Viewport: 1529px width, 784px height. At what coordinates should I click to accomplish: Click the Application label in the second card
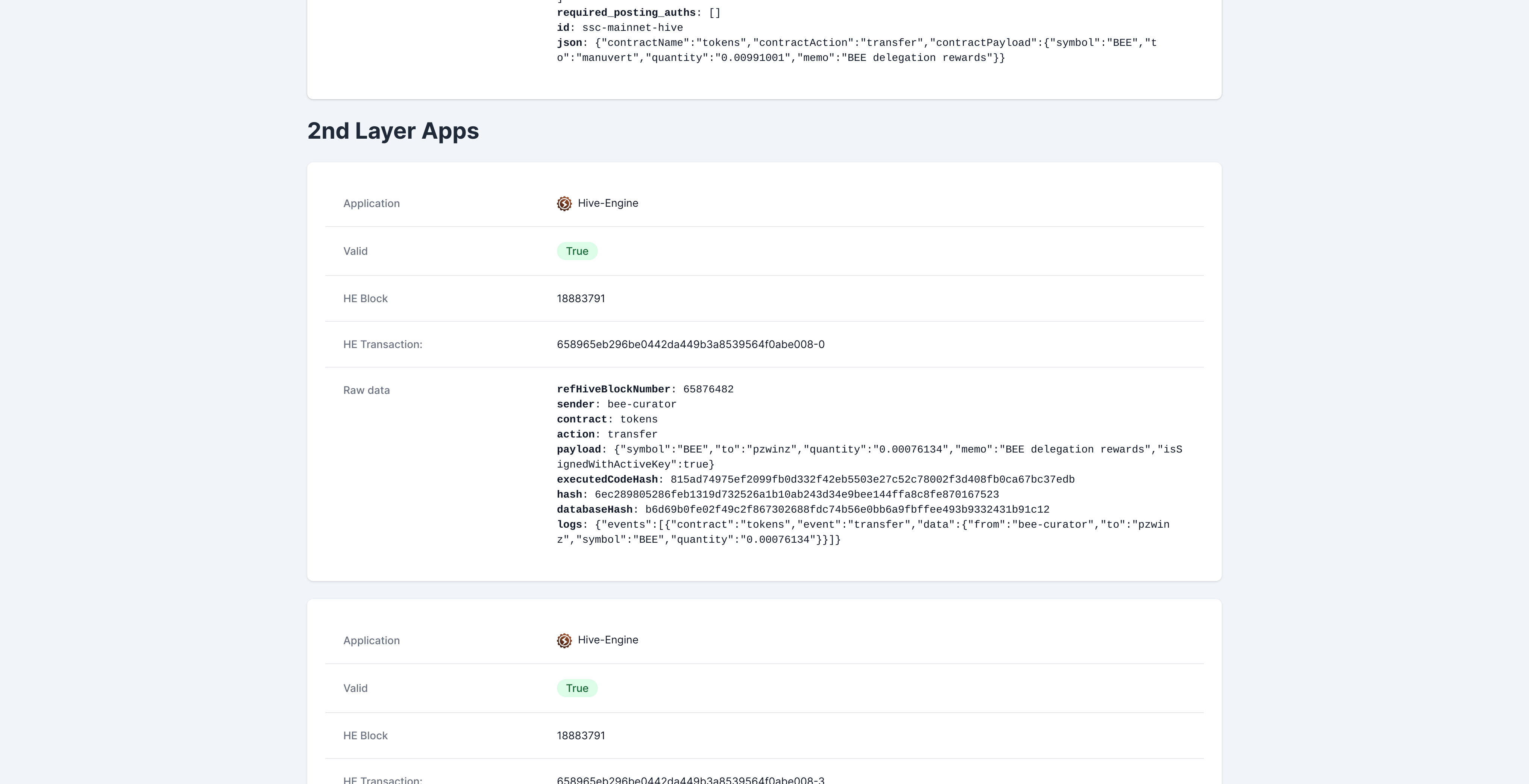tap(372, 640)
